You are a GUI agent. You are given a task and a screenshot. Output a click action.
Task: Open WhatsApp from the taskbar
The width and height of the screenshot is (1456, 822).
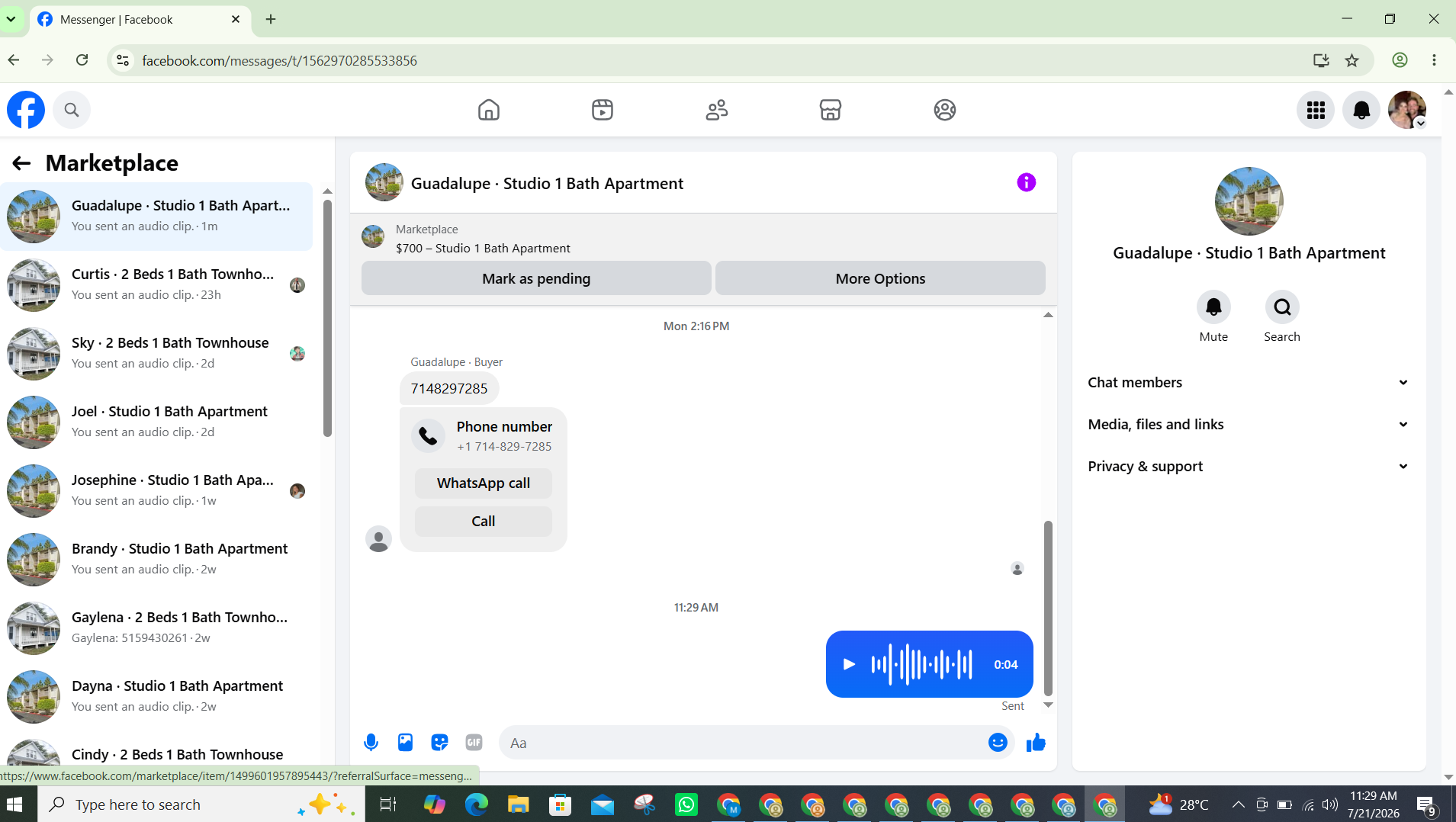coord(686,804)
